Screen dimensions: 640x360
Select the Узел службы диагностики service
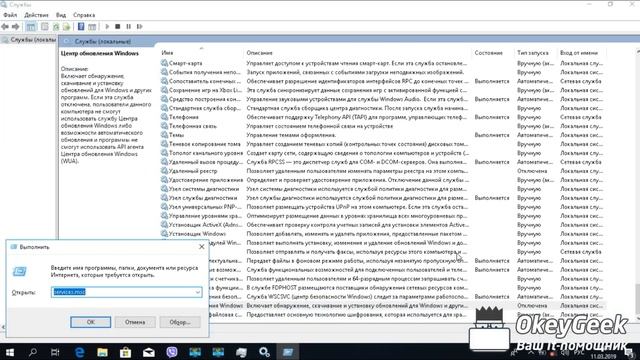383,198
